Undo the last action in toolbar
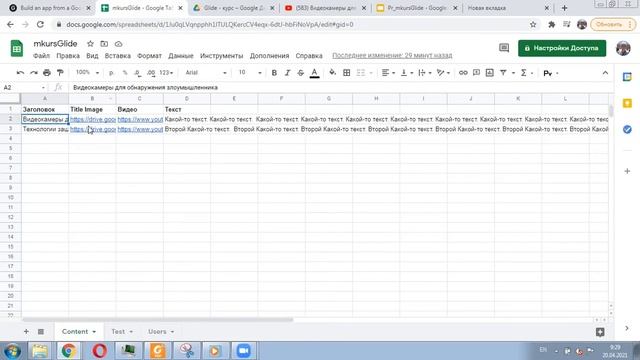This screenshot has width=640, height=360. point(20,73)
